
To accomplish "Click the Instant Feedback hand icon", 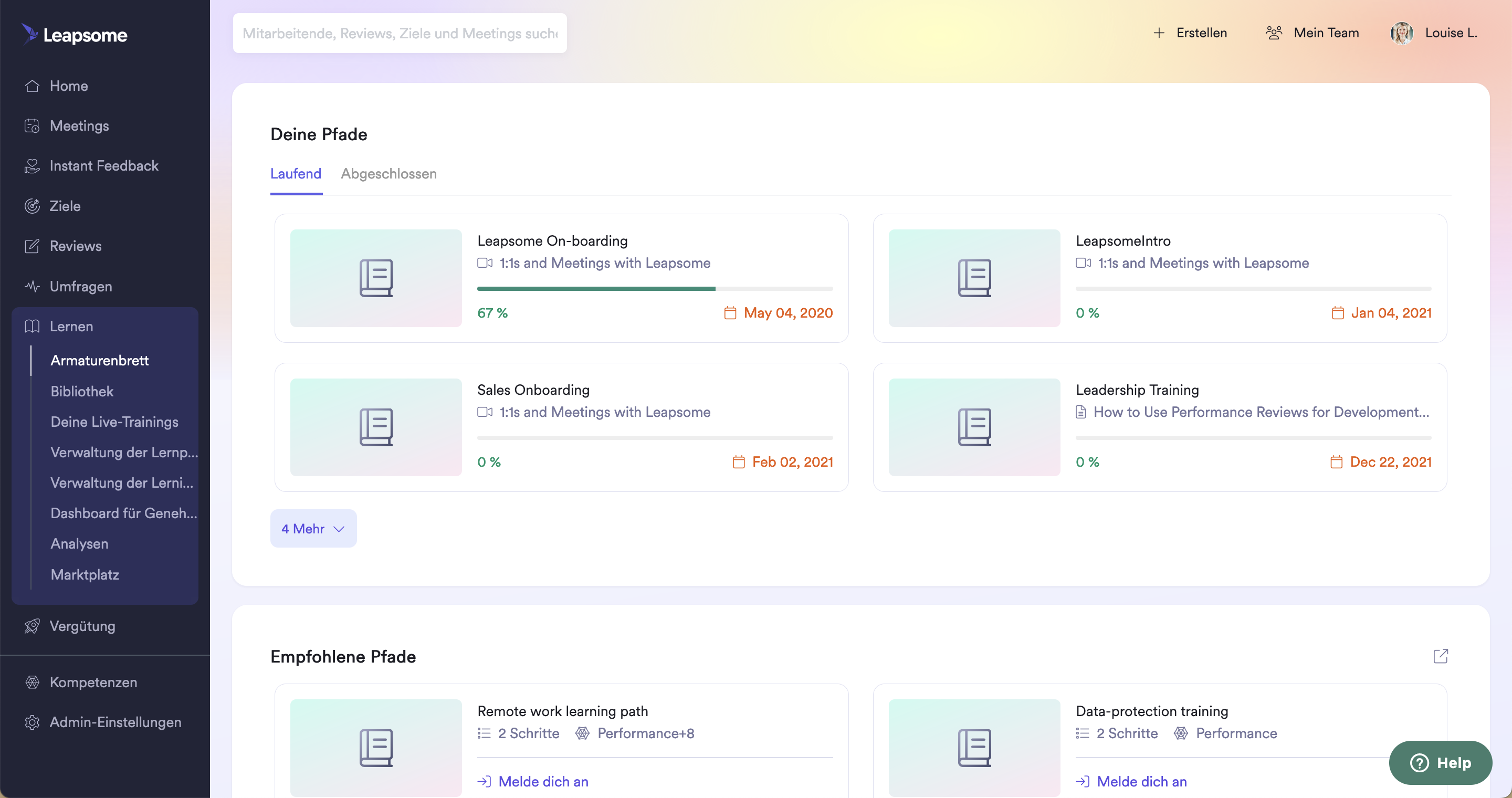I will click(32, 166).
